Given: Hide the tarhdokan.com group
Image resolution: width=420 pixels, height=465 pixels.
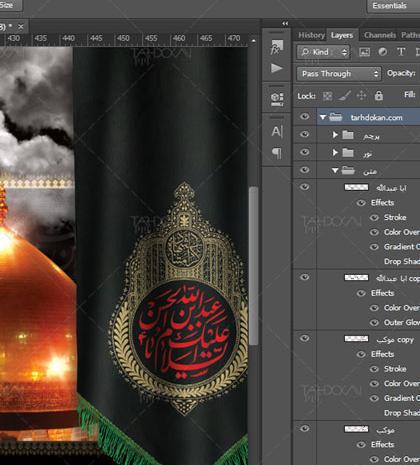Looking at the screenshot, I should pyautogui.click(x=304, y=117).
